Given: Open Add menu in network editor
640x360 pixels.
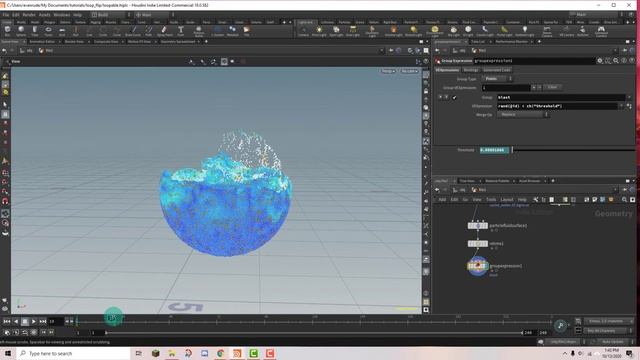Looking at the screenshot, I should [442, 200].
